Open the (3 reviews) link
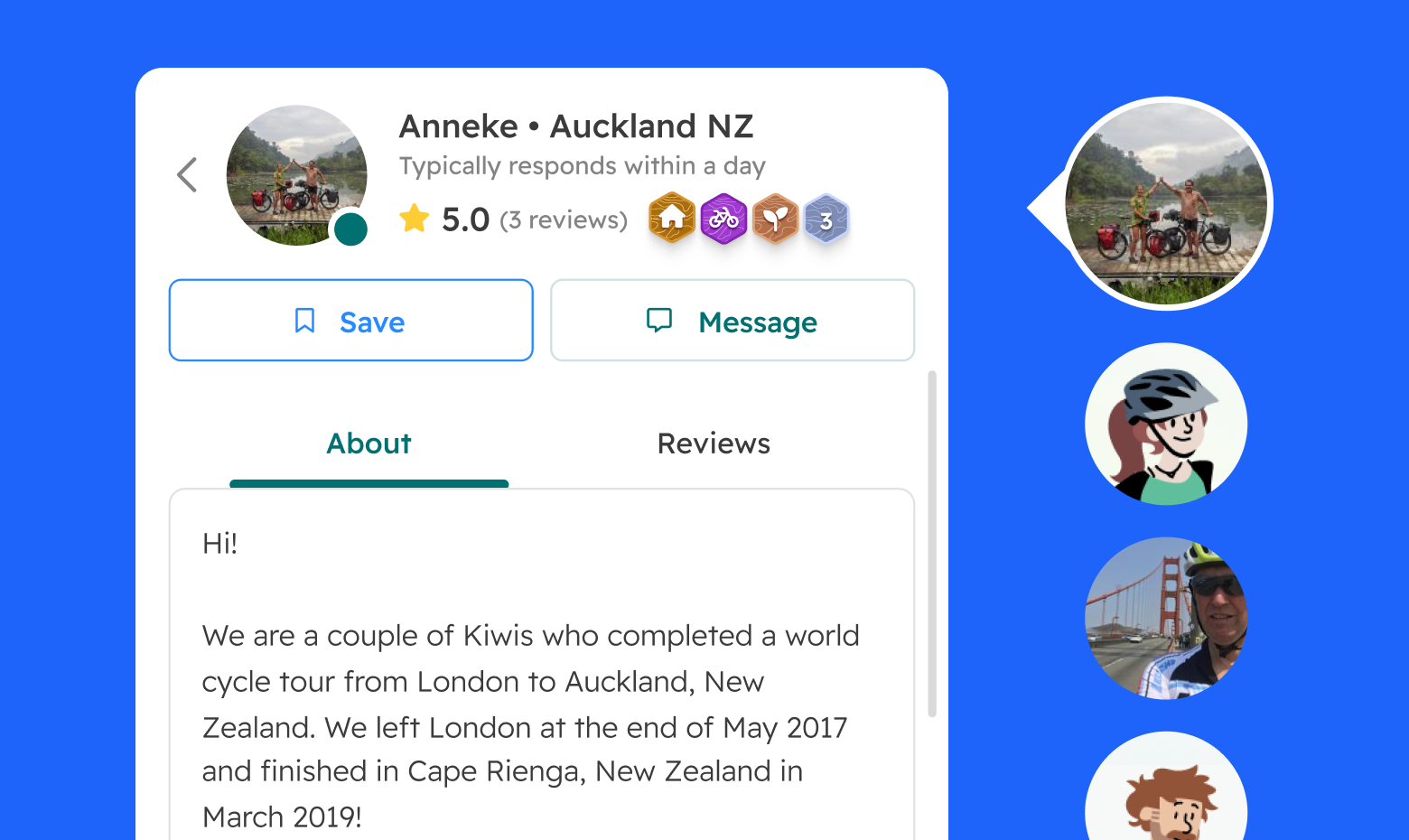Screen dimensions: 1409x840 [x=564, y=219]
